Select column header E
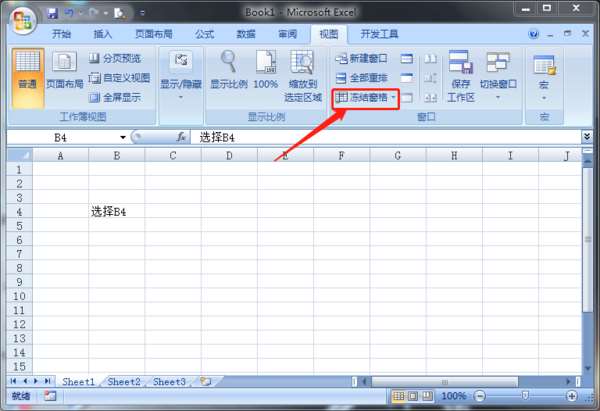 [285, 156]
